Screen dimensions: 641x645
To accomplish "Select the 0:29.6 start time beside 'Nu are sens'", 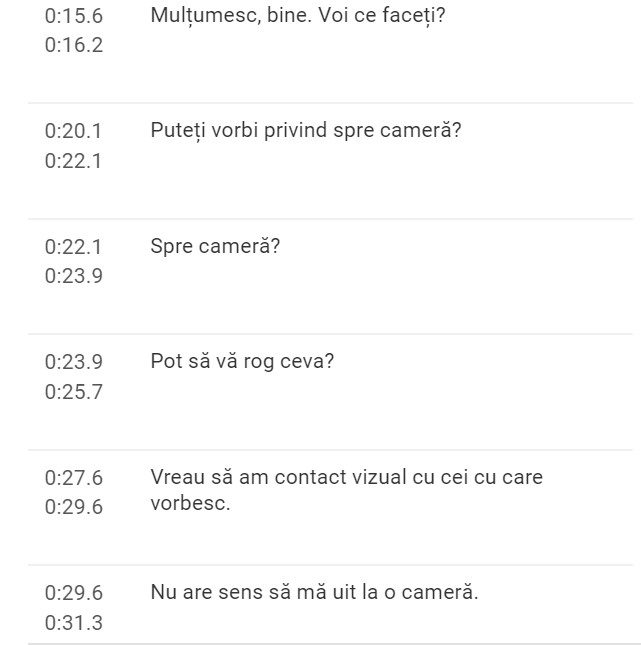I will point(74,592).
